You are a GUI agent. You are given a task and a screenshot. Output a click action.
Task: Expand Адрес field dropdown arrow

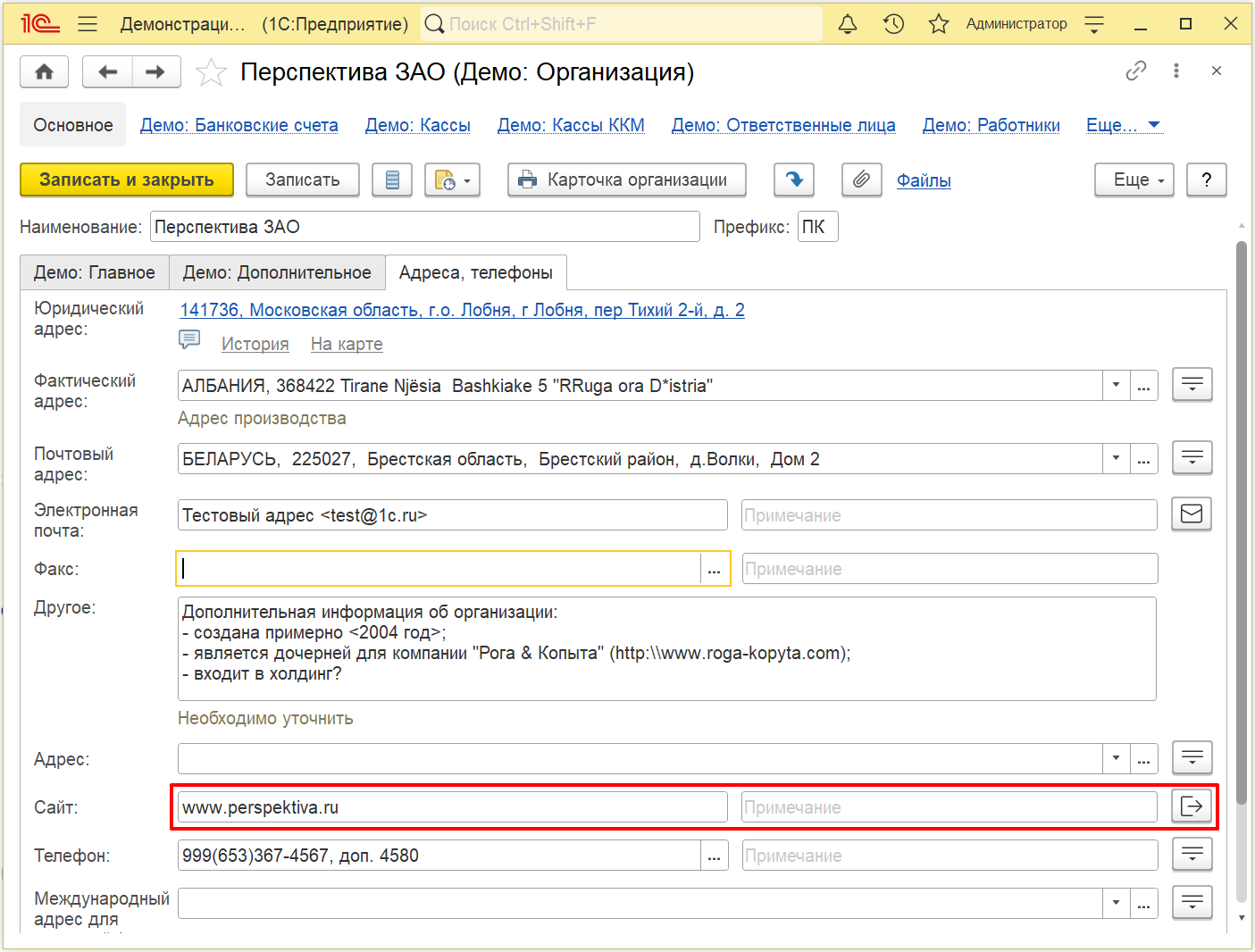click(x=1117, y=759)
